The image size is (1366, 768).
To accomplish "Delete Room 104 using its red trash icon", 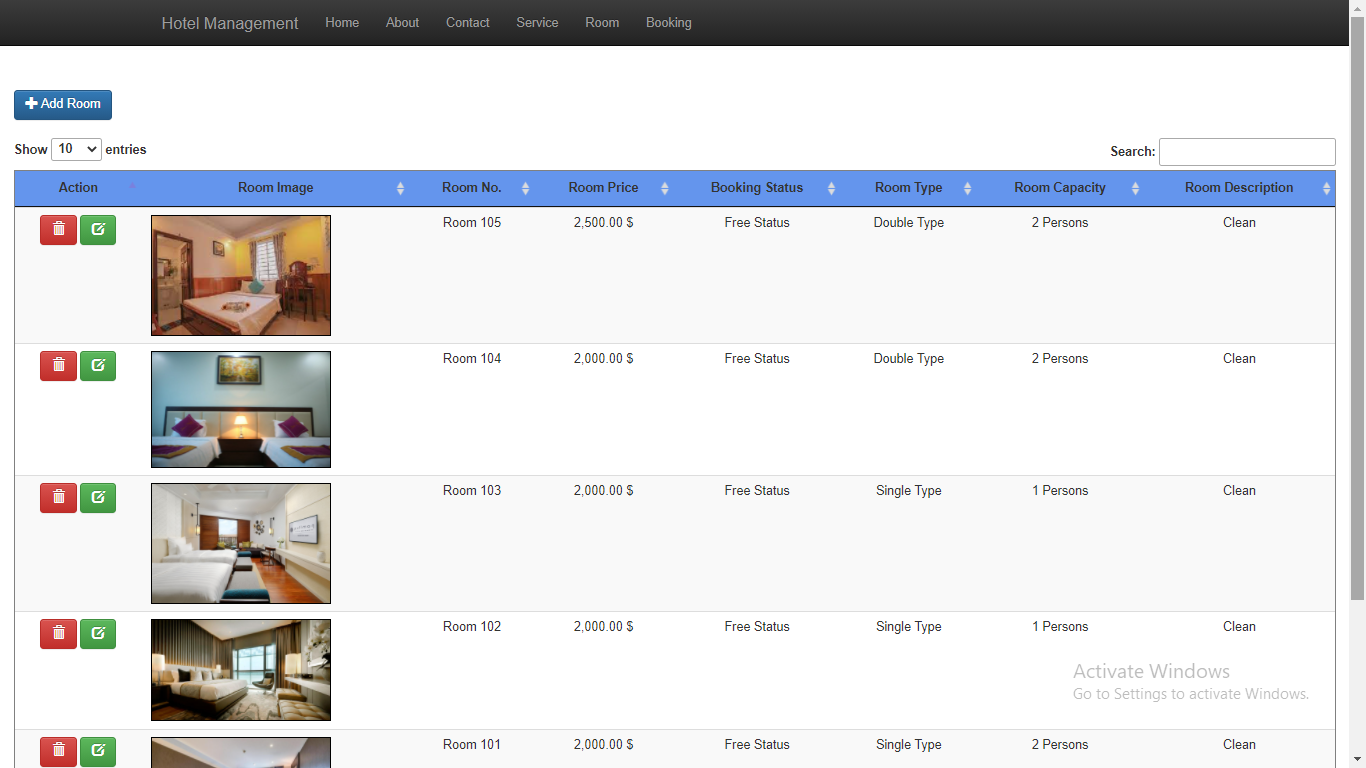I will 58,365.
